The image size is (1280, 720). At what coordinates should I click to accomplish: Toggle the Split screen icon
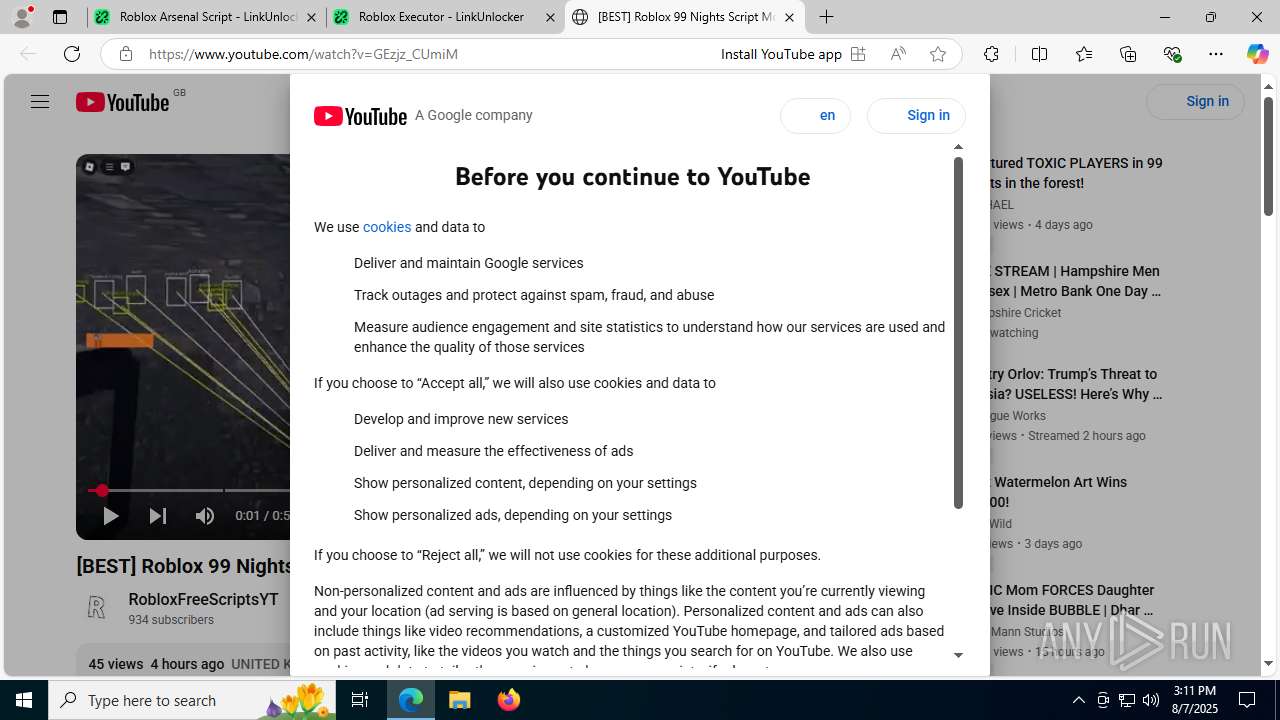pos(1039,54)
